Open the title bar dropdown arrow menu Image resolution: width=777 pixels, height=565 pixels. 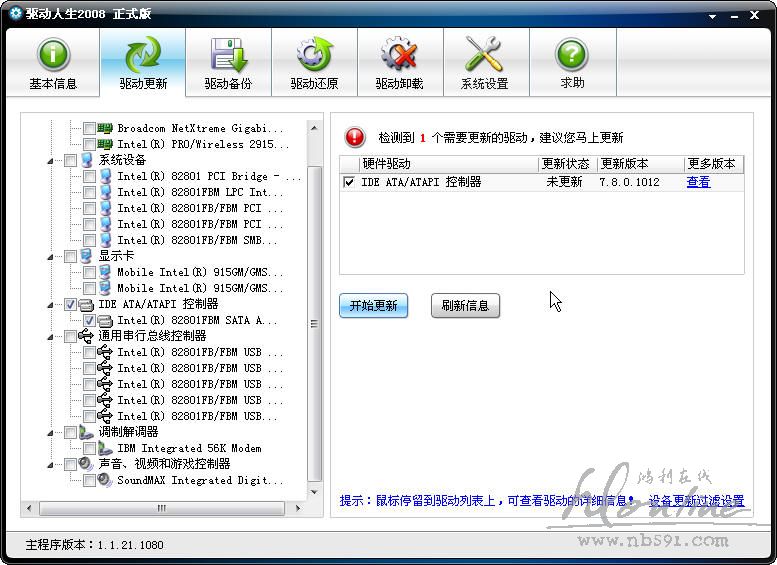pyautogui.click(x=713, y=16)
